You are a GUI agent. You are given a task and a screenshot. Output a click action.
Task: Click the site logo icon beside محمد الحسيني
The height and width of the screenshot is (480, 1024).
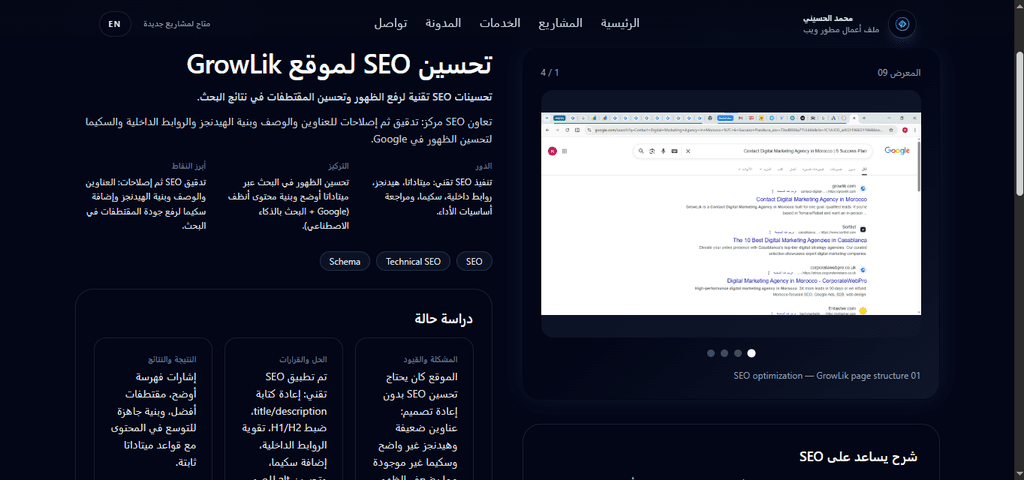tap(902, 24)
